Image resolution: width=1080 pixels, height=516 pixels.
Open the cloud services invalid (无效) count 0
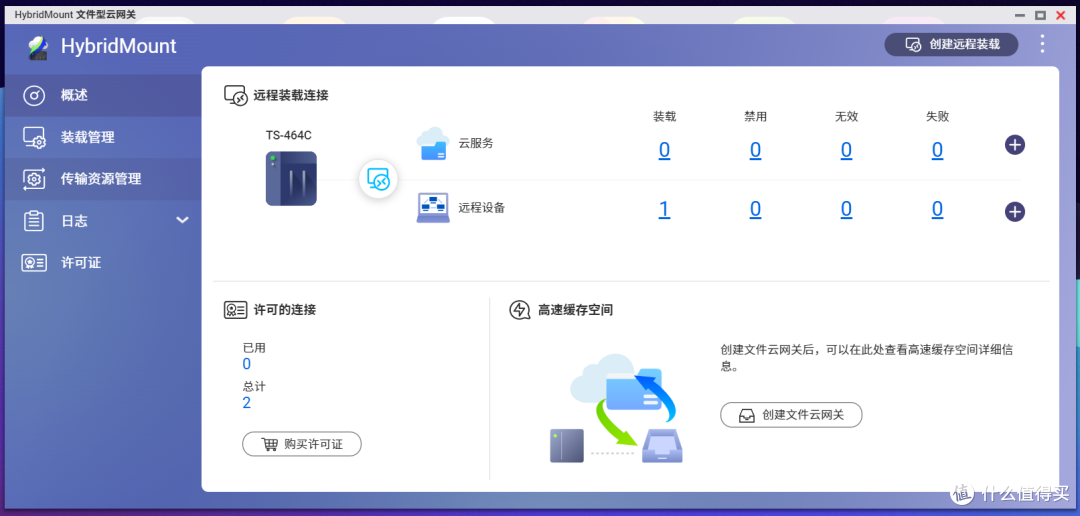847,150
